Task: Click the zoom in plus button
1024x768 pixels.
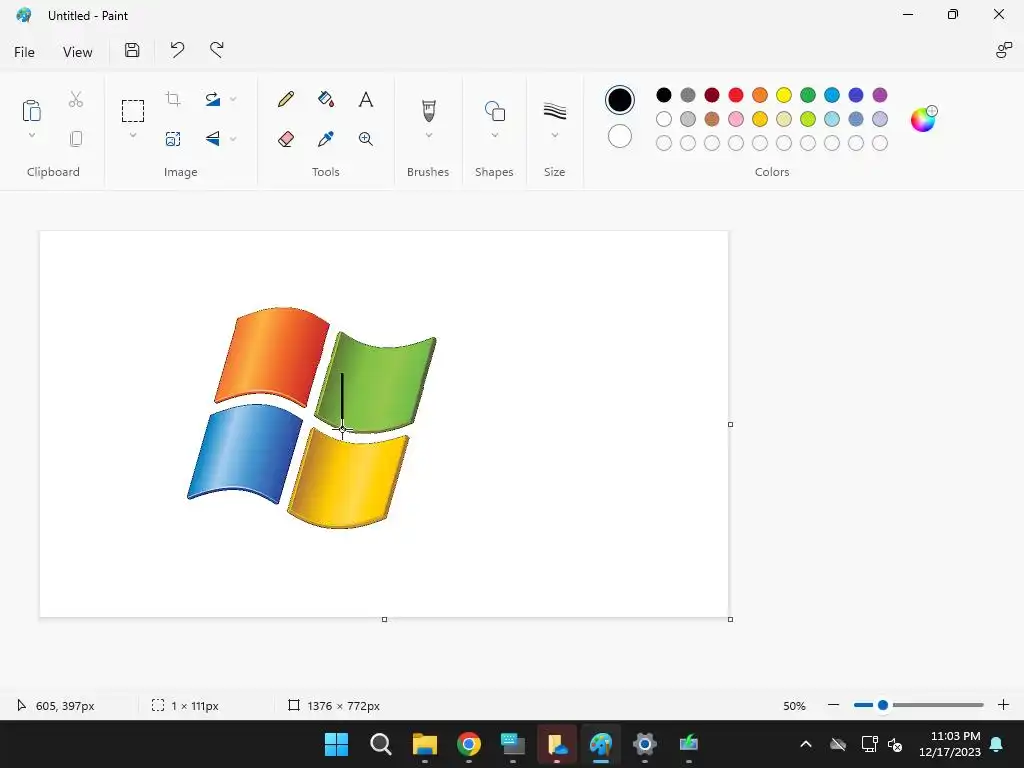Action: 1004,705
